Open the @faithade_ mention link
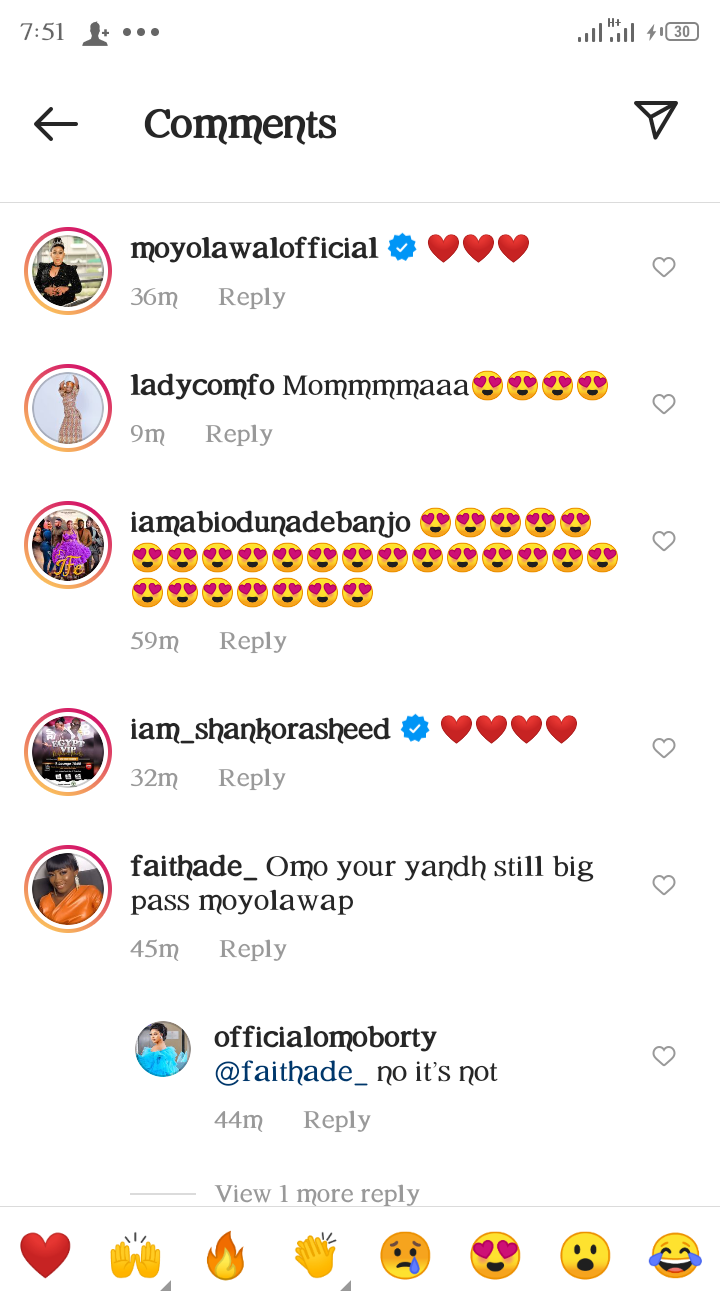 pos(291,1072)
